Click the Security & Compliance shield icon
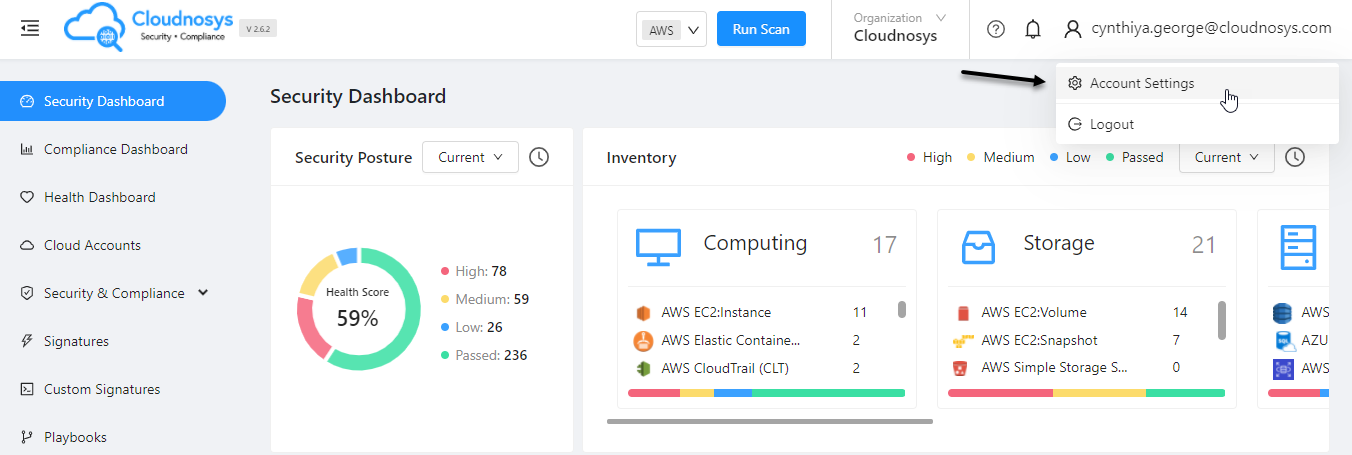 pos(27,293)
